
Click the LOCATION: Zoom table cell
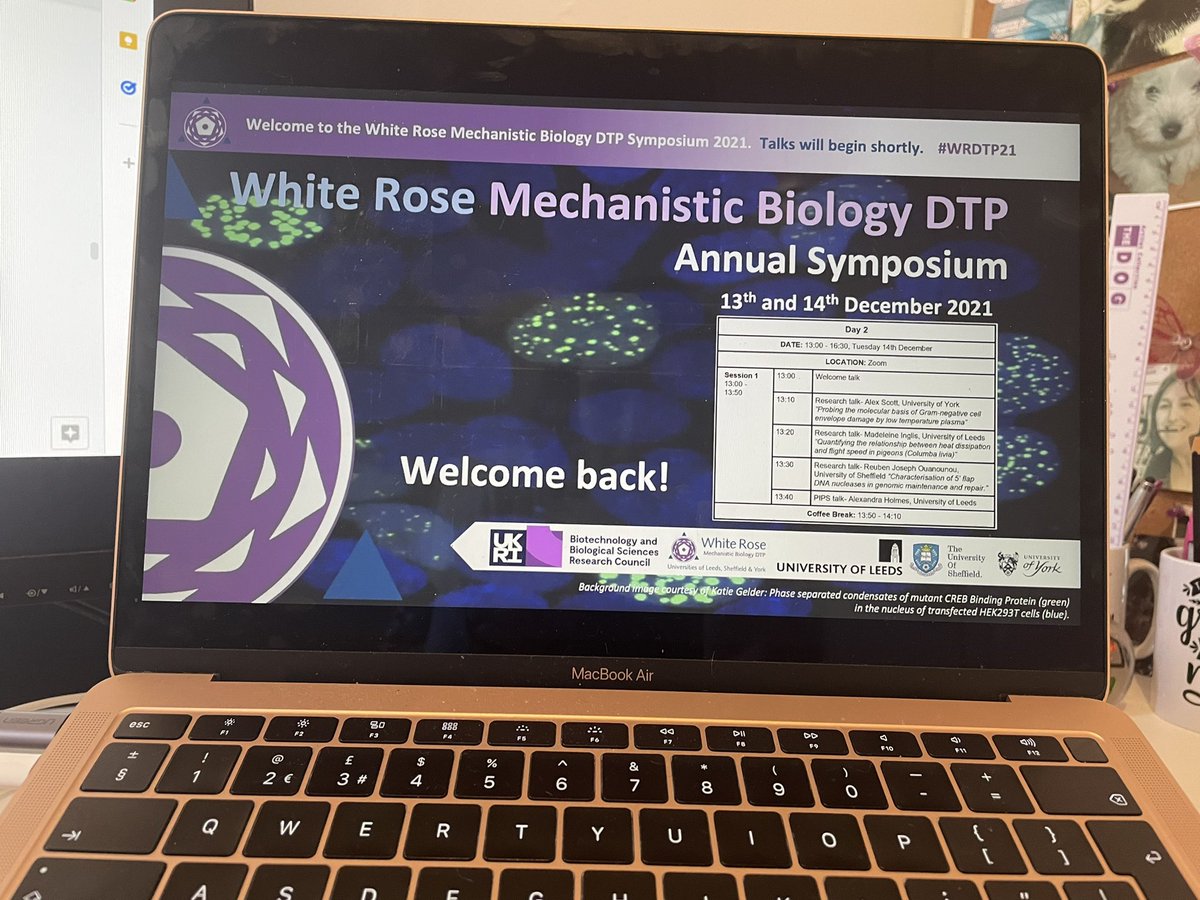(856, 362)
